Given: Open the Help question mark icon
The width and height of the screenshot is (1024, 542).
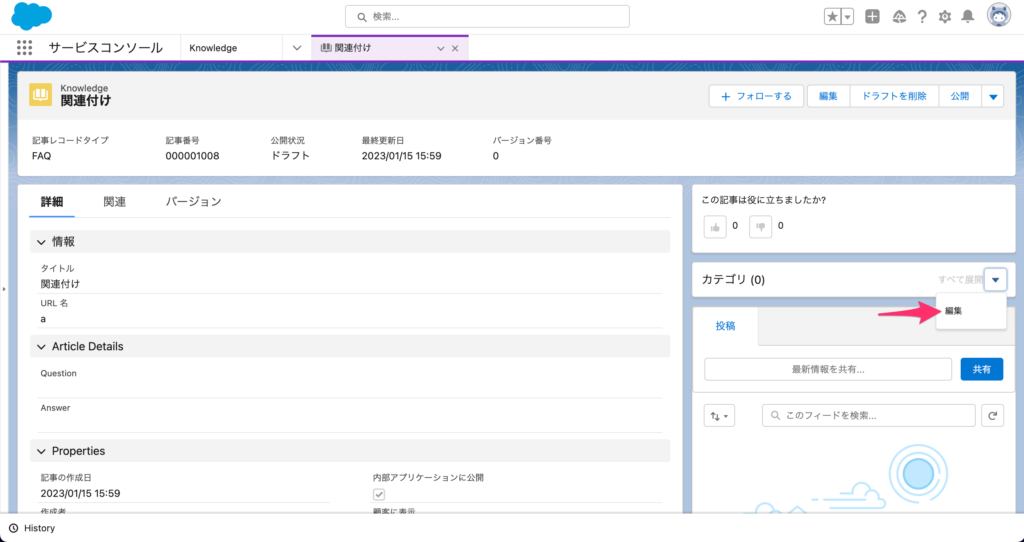Looking at the screenshot, I should [x=922, y=17].
